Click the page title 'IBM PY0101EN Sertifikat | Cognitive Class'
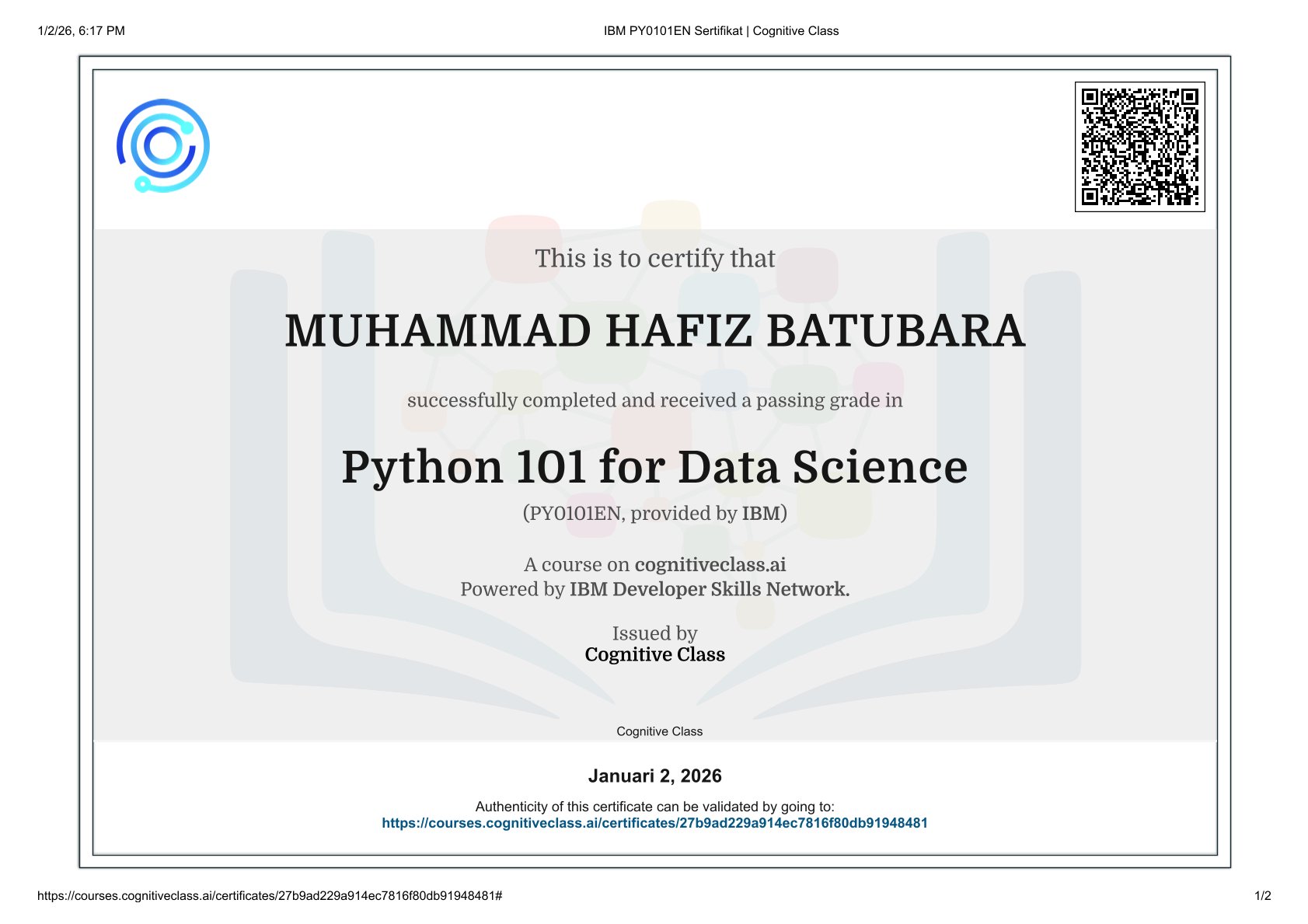Image resolution: width=1308 pixels, height=924 pixels. click(721, 31)
